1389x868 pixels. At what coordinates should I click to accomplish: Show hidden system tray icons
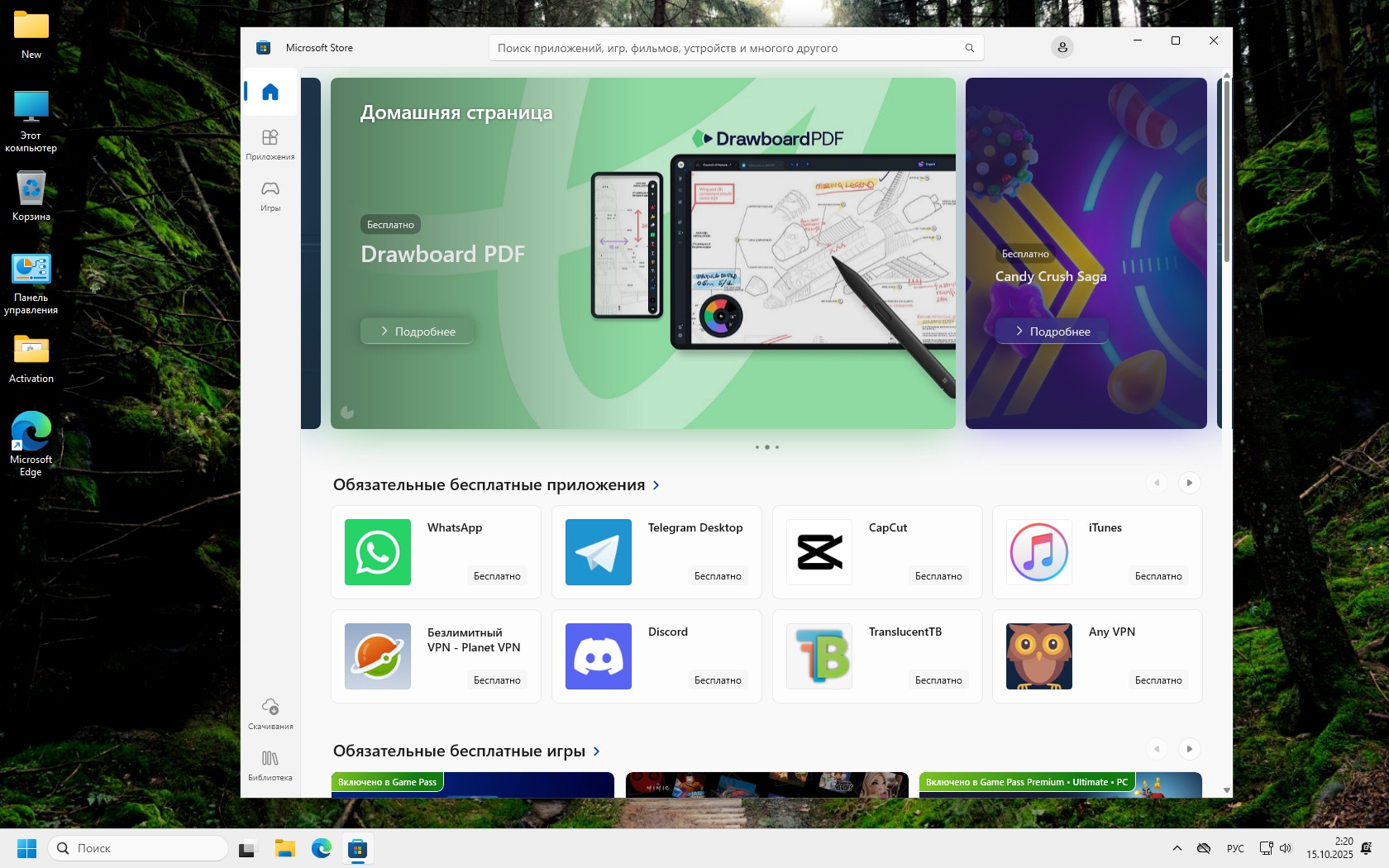point(1177,848)
